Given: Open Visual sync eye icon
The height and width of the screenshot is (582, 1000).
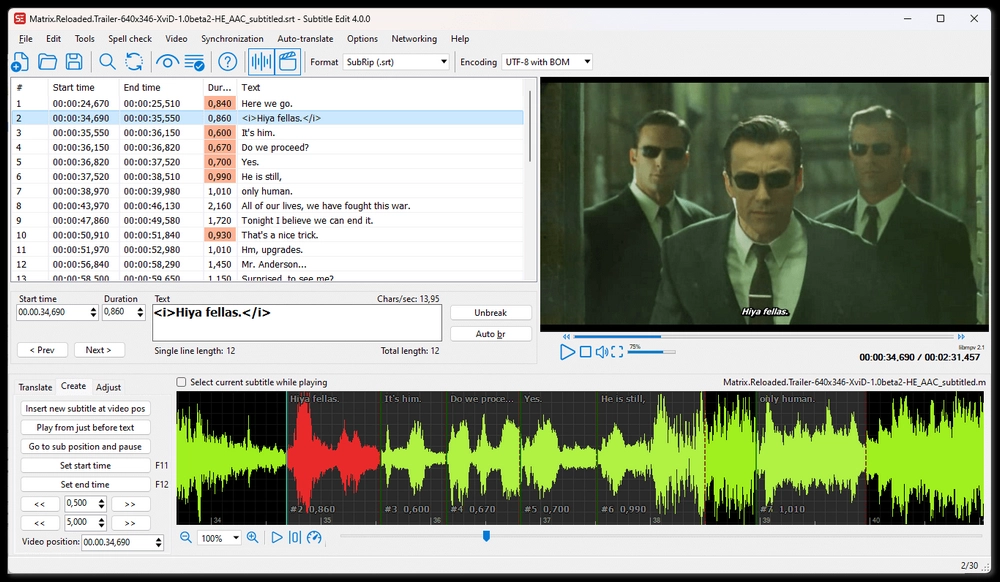Looking at the screenshot, I should pos(167,62).
